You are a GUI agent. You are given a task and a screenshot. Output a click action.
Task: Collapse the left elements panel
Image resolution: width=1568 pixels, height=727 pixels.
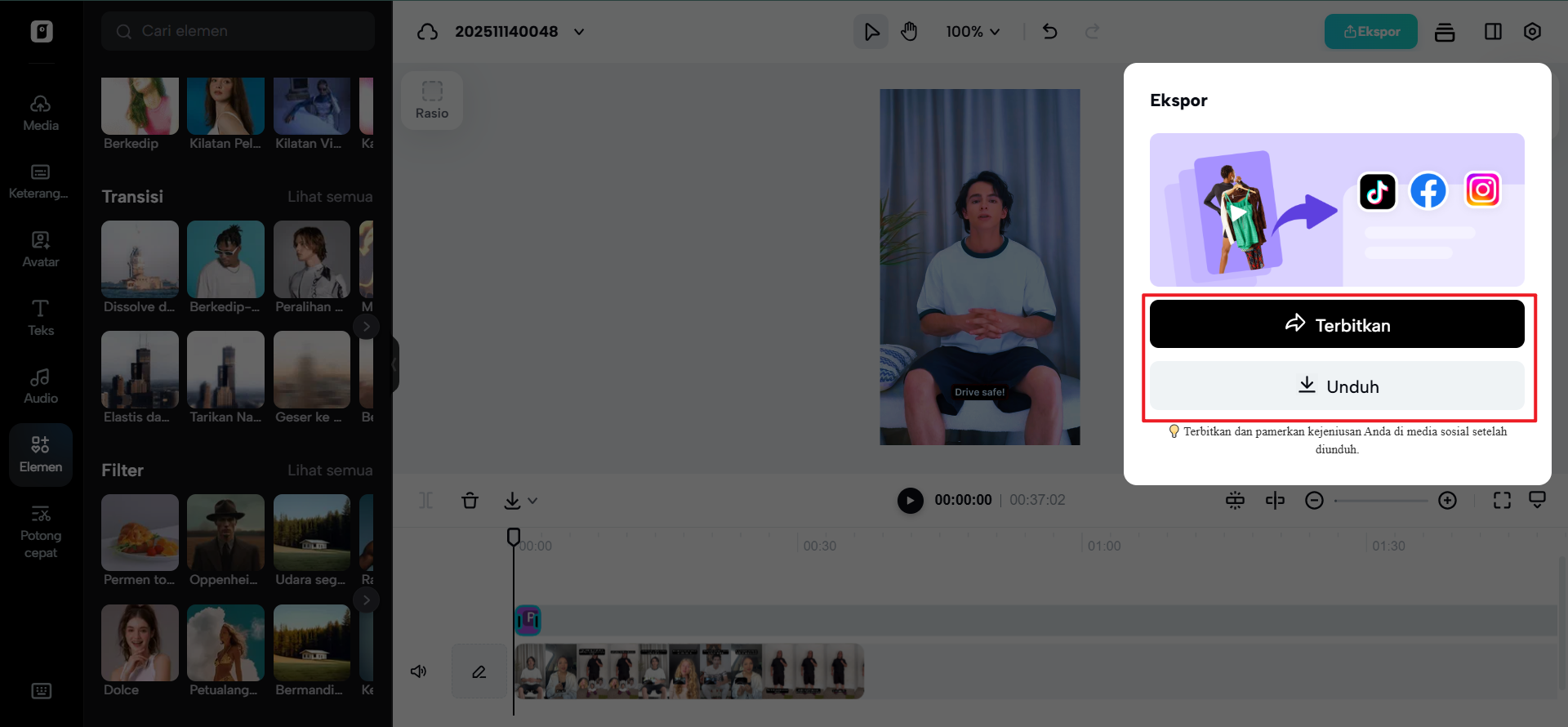(394, 364)
